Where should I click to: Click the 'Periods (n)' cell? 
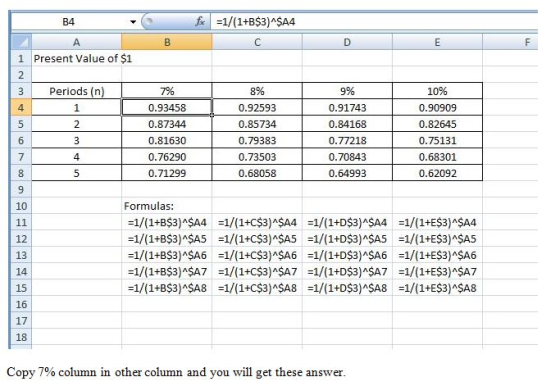coord(76,91)
